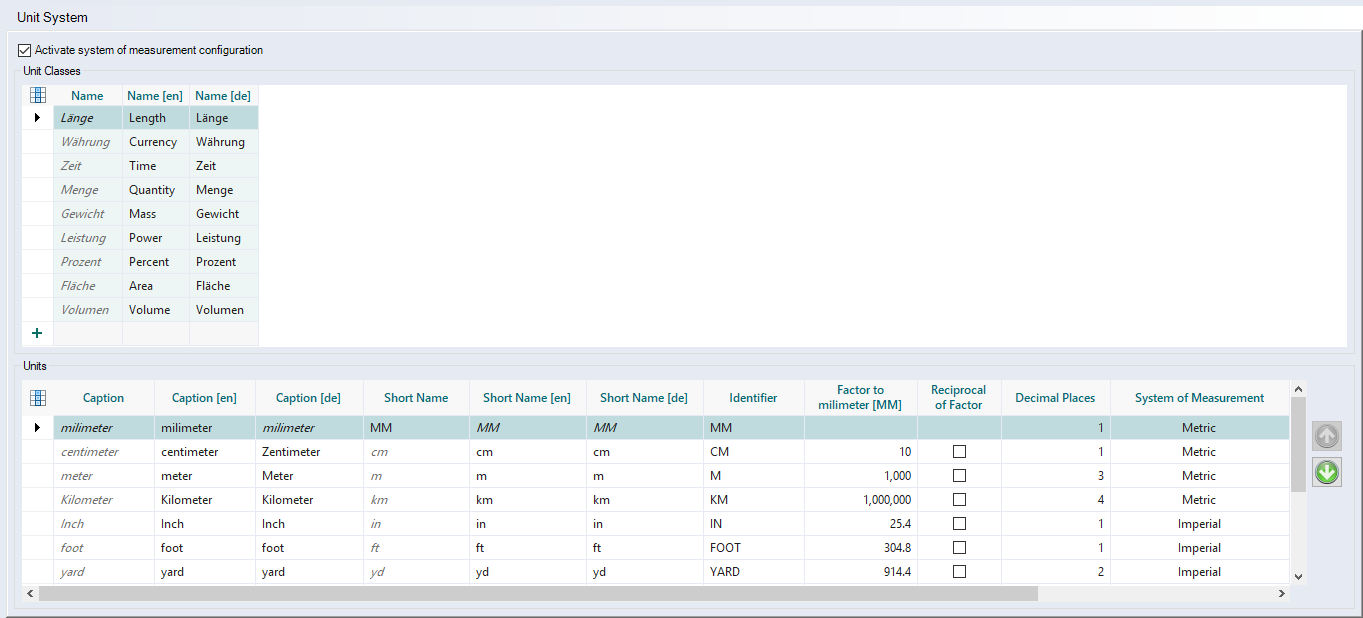Click the Identifier column header
This screenshot has height=618, width=1363.
[753, 398]
